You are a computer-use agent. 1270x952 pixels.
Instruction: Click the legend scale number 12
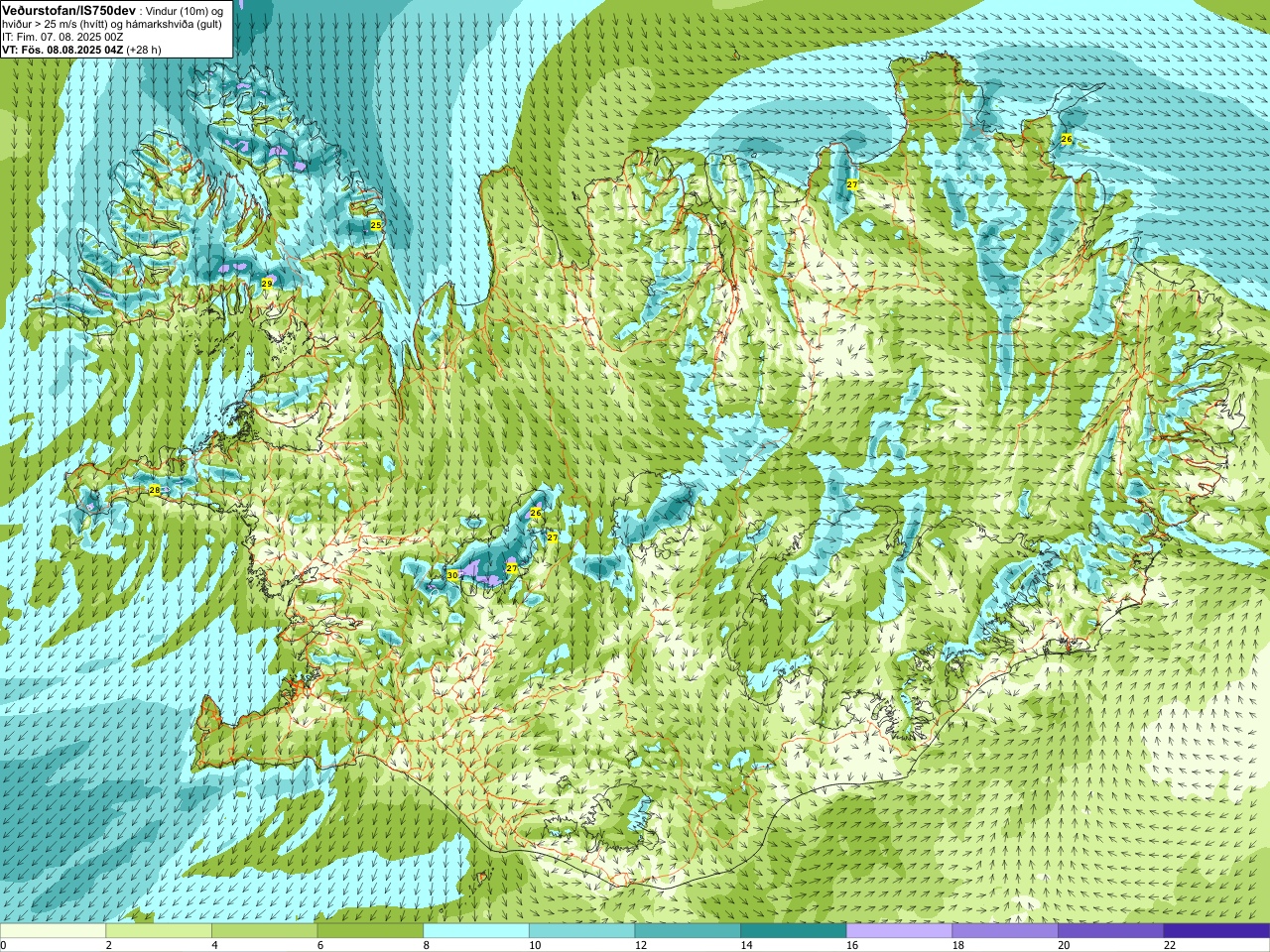point(641,945)
